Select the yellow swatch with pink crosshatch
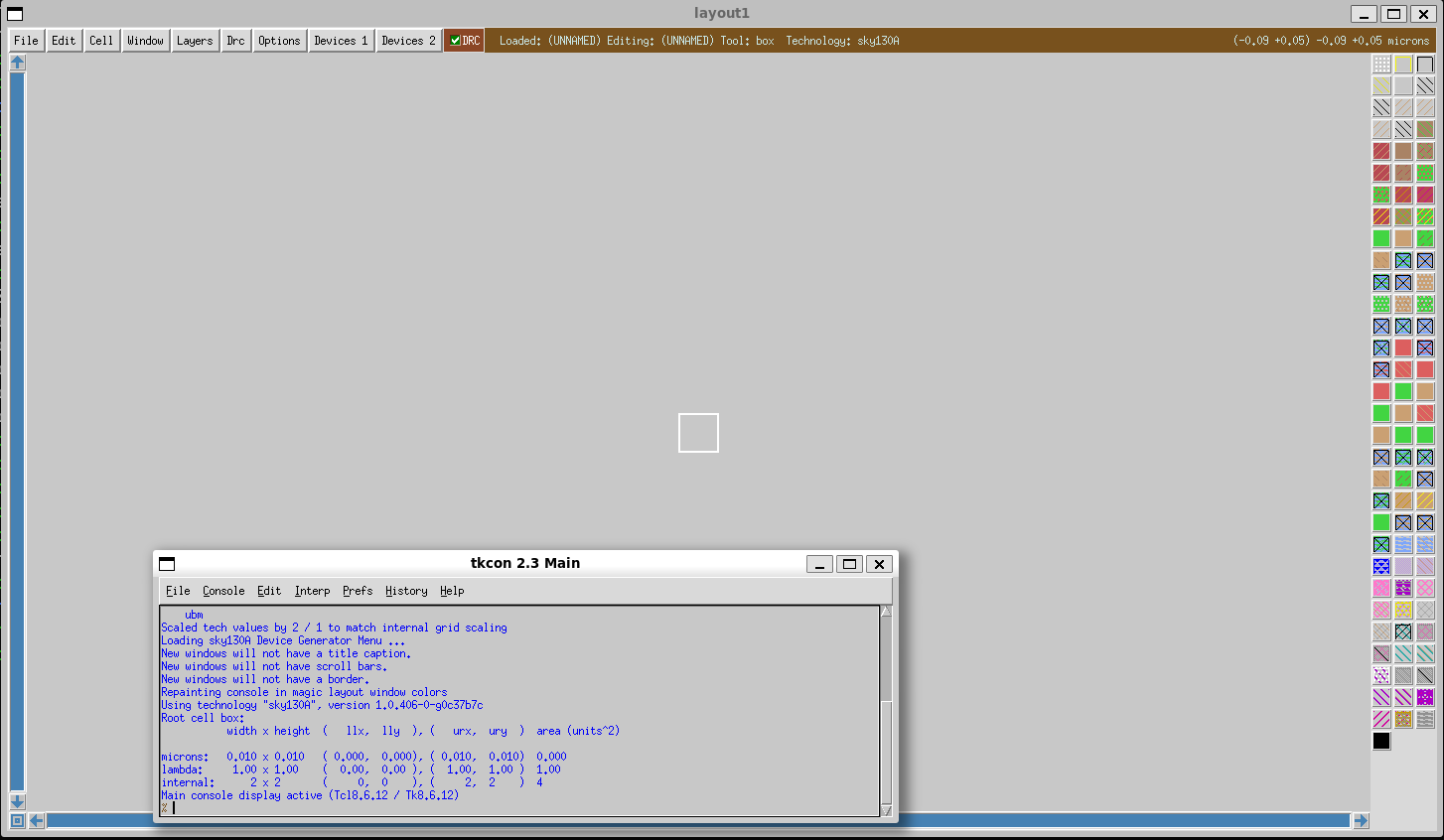Screen dimensions: 1444x840 1403,610
